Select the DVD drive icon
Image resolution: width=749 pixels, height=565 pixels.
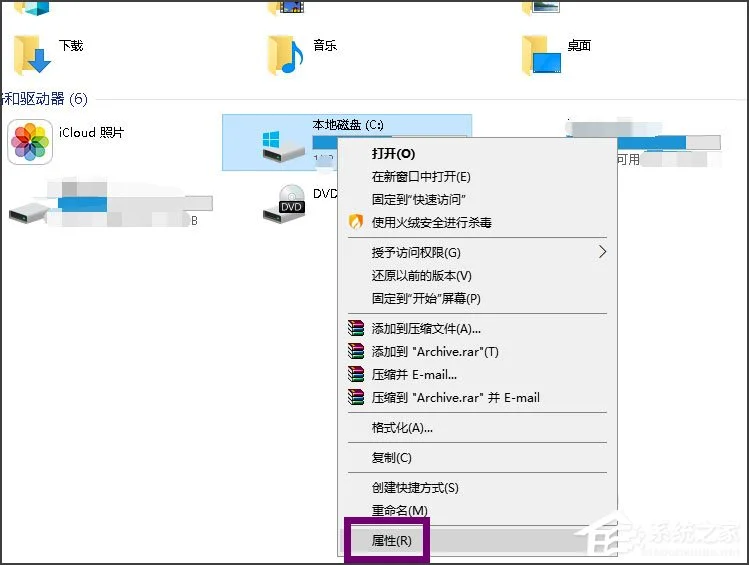[x=285, y=203]
